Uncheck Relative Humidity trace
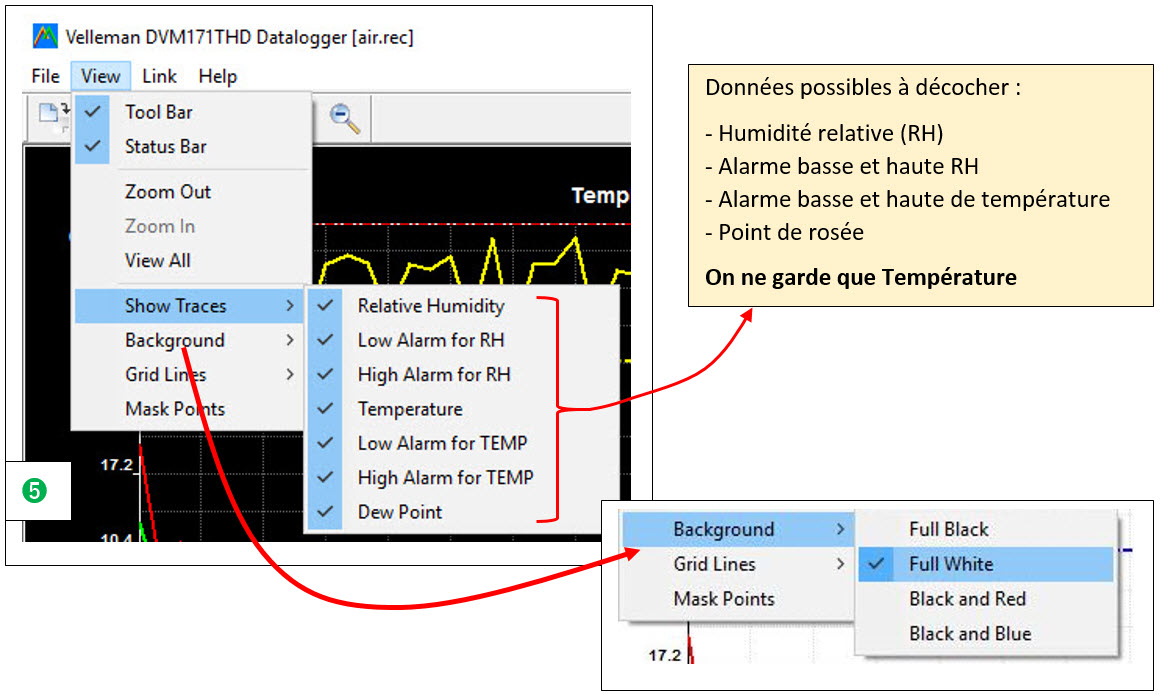This screenshot has height=695, width=1160. pos(430,306)
